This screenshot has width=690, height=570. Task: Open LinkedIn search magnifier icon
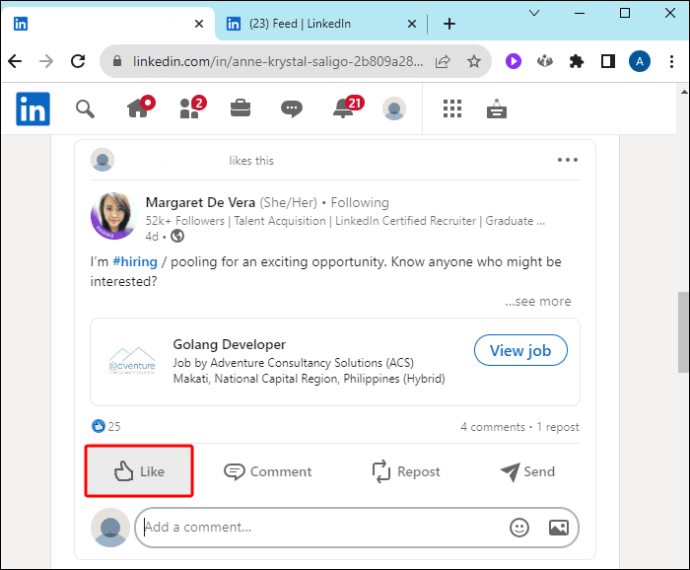point(85,109)
